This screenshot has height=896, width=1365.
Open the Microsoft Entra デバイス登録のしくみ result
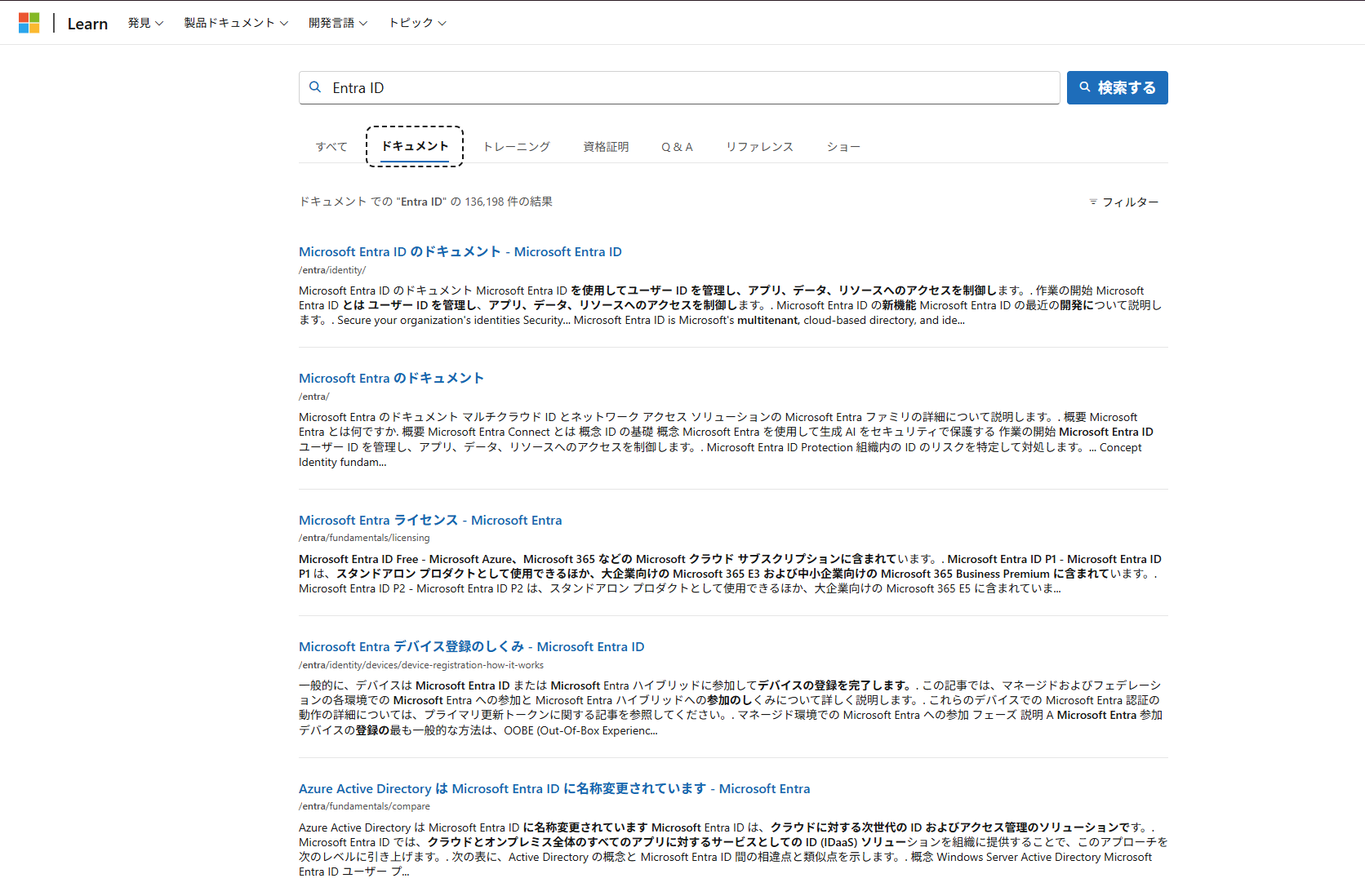click(x=471, y=646)
